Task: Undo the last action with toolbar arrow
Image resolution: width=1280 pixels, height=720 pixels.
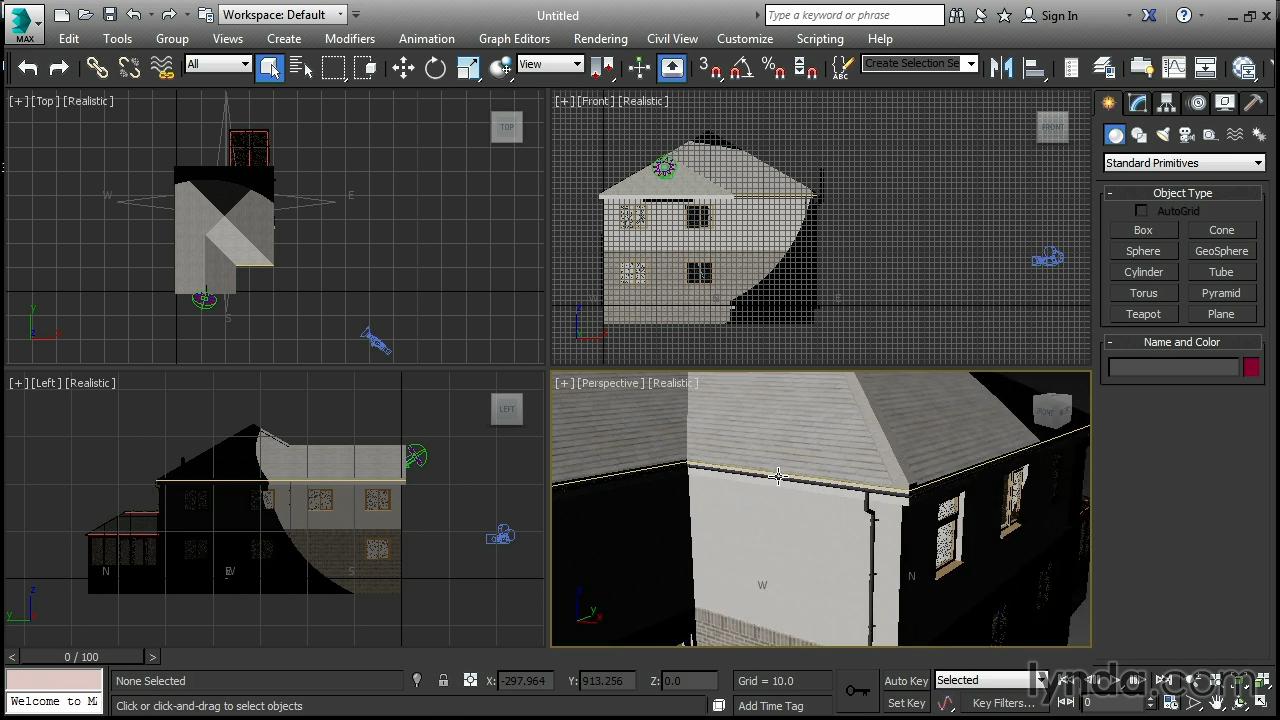Action: point(27,67)
